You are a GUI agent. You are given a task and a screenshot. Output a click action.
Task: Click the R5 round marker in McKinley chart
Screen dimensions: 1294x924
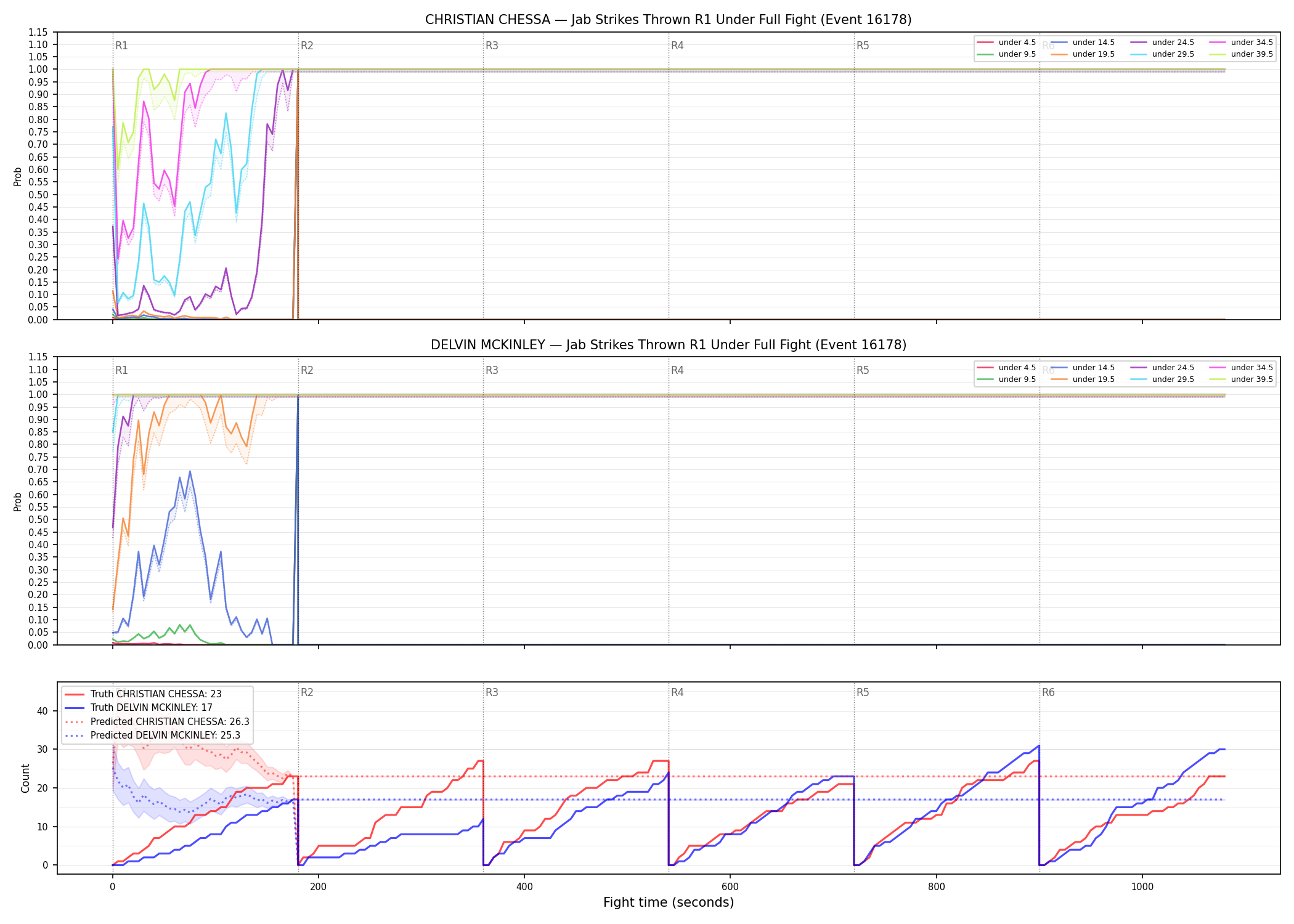point(863,370)
